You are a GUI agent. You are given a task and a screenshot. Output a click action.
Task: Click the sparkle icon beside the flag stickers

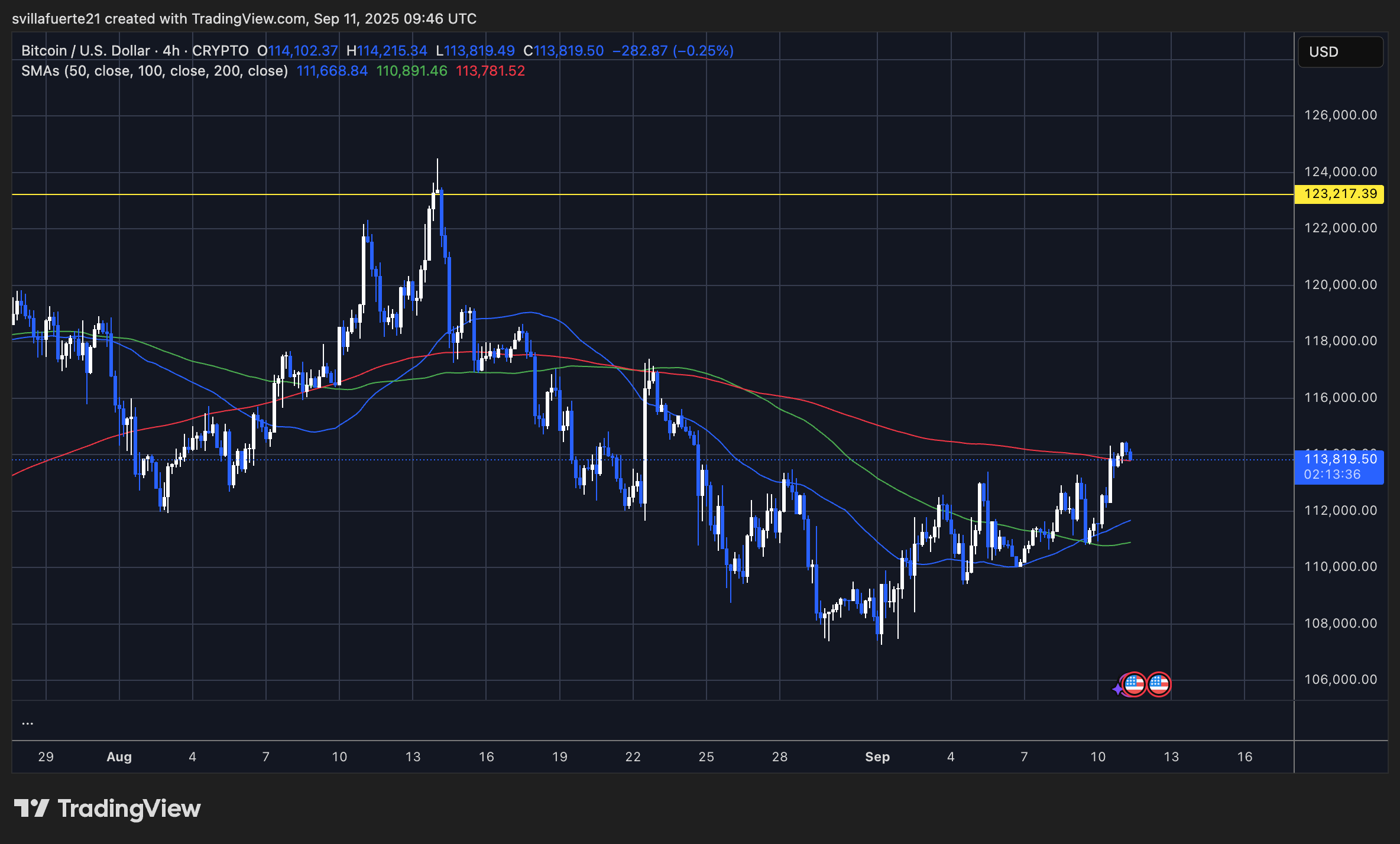coord(1116,688)
